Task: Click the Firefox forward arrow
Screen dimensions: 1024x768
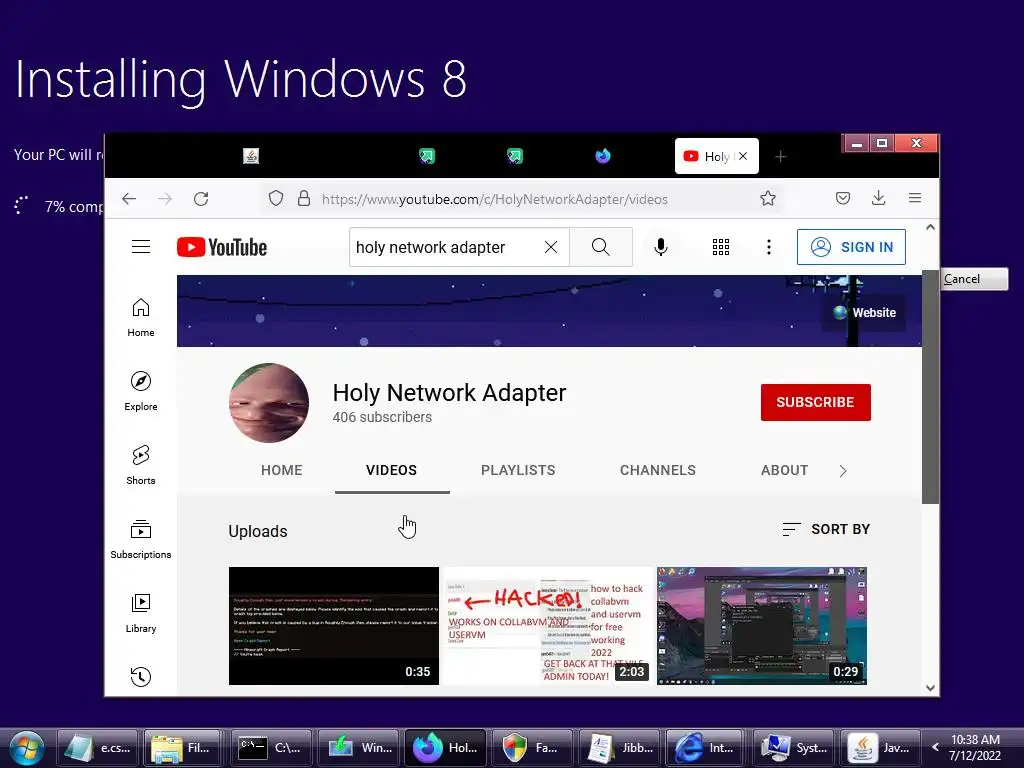Action: (x=165, y=199)
